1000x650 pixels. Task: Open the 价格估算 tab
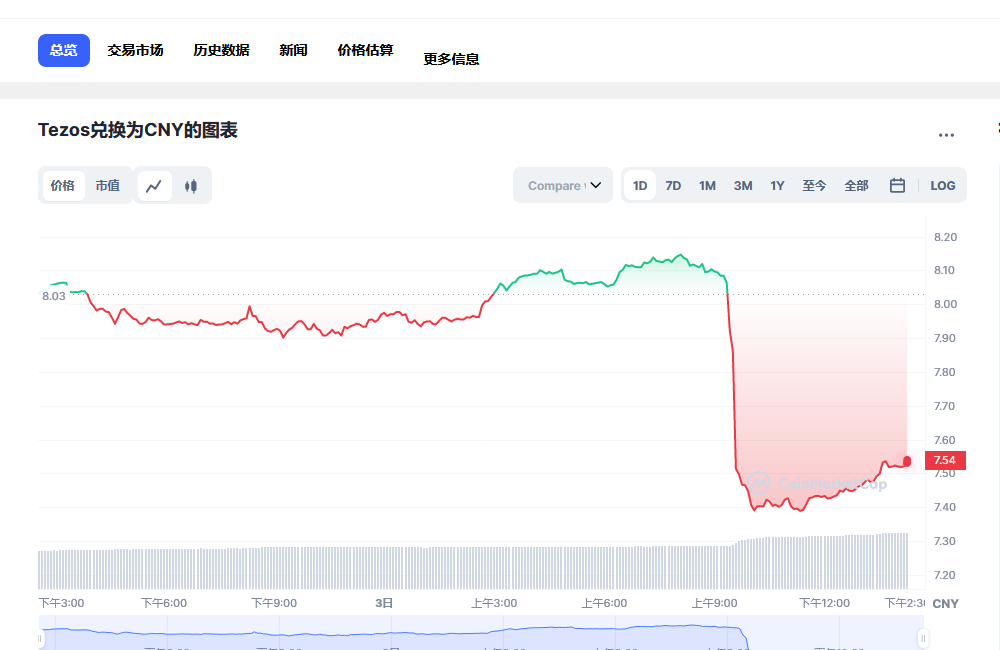pos(365,50)
